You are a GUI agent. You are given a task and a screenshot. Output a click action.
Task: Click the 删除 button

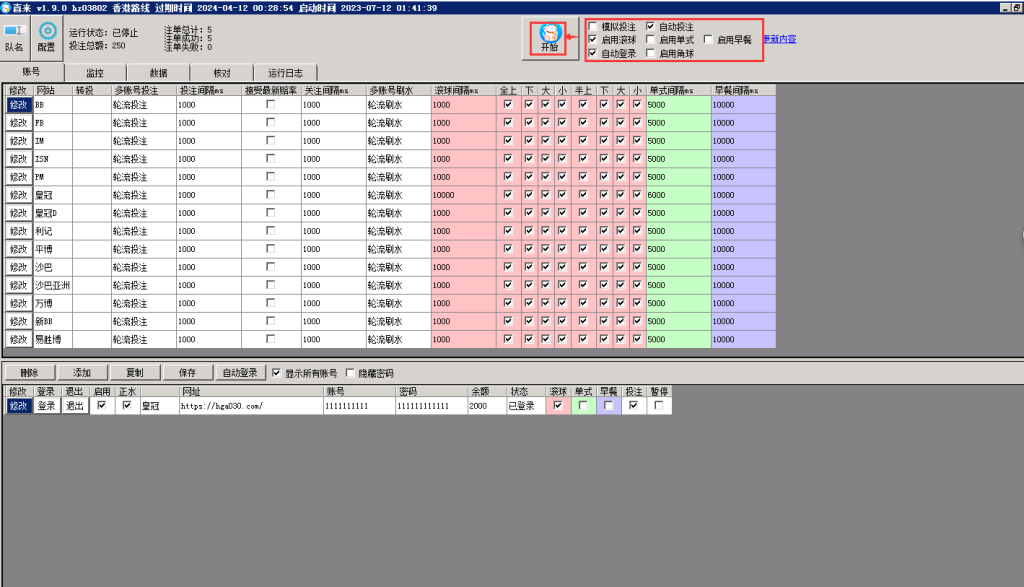click(x=29, y=372)
